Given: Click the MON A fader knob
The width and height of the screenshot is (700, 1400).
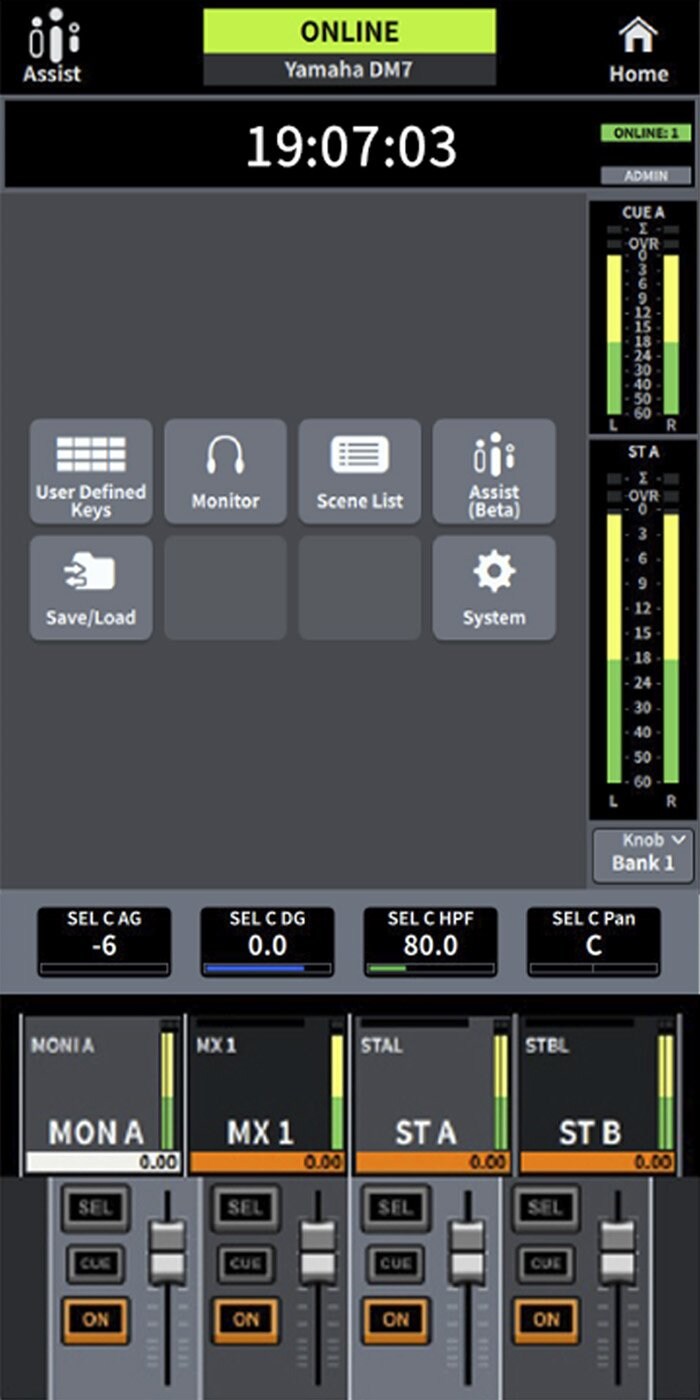Looking at the screenshot, I should pyautogui.click(x=167, y=1251).
